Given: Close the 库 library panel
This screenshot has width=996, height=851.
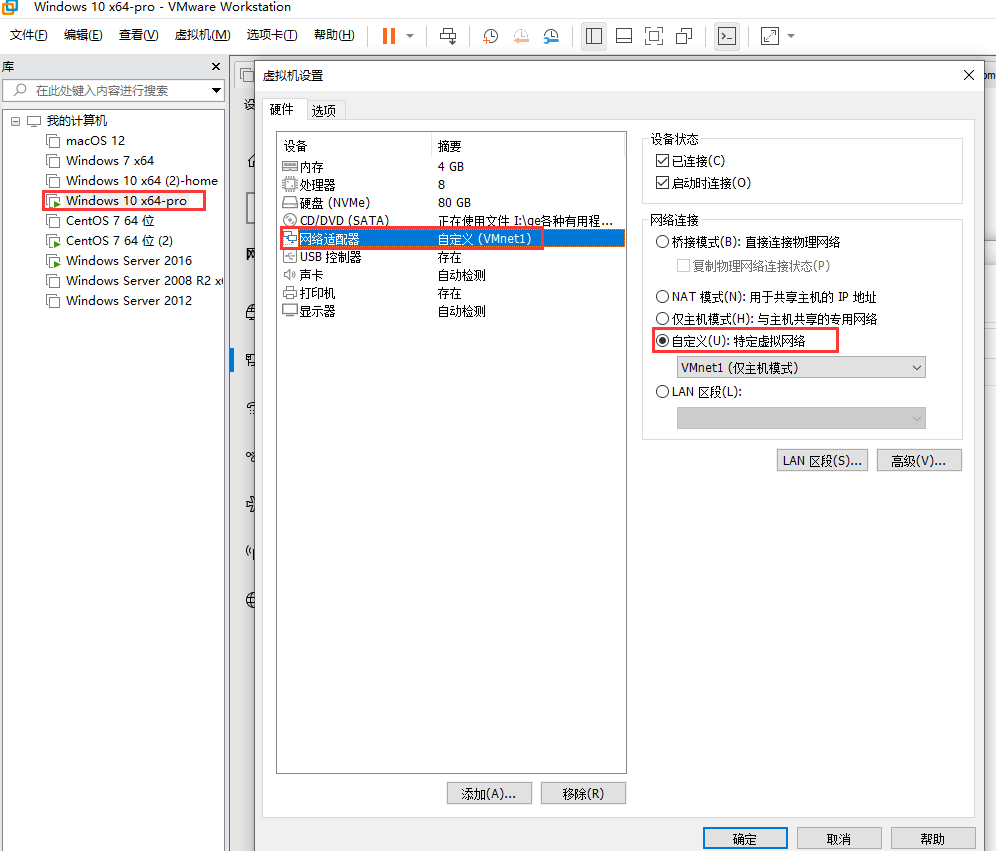Looking at the screenshot, I should 216,67.
